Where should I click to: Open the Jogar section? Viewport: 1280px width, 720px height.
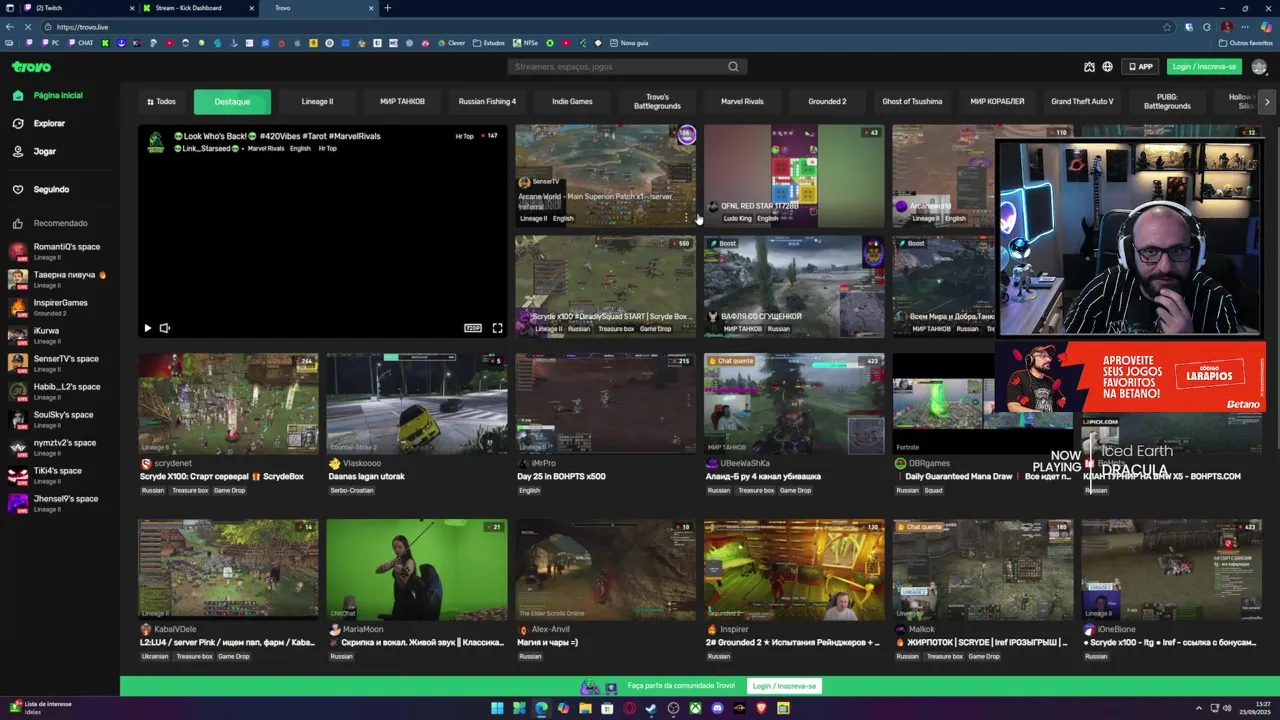tap(44, 151)
